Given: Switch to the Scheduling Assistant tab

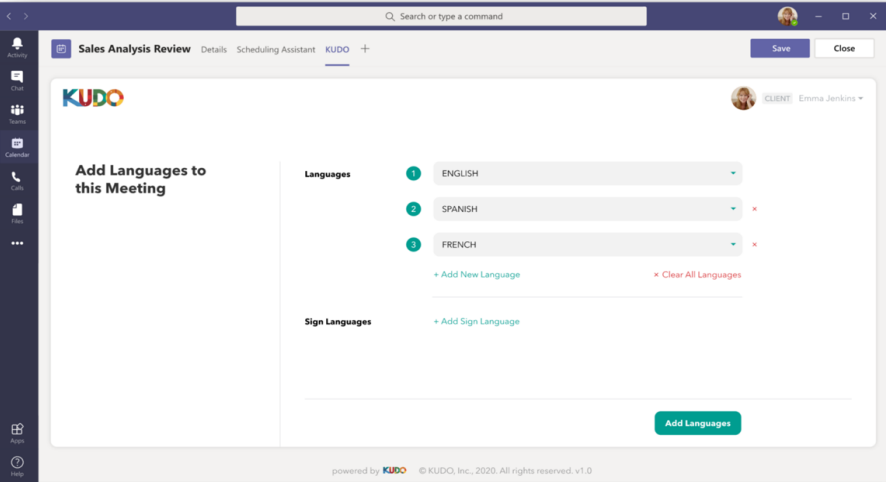Looking at the screenshot, I should click(276, 50).
